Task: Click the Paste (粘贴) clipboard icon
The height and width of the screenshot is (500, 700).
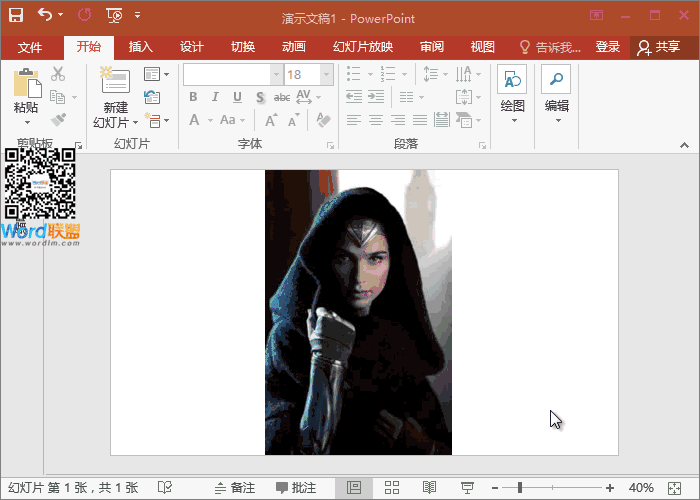Action: pyautogui.click(x=26, y=85)
